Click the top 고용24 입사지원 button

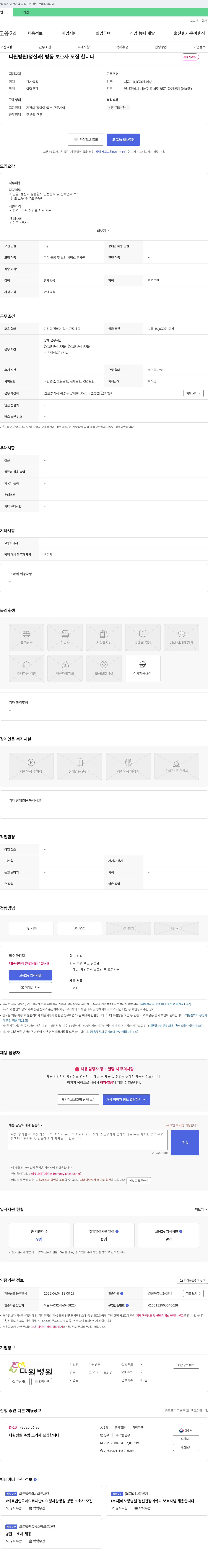pos(123,139)
